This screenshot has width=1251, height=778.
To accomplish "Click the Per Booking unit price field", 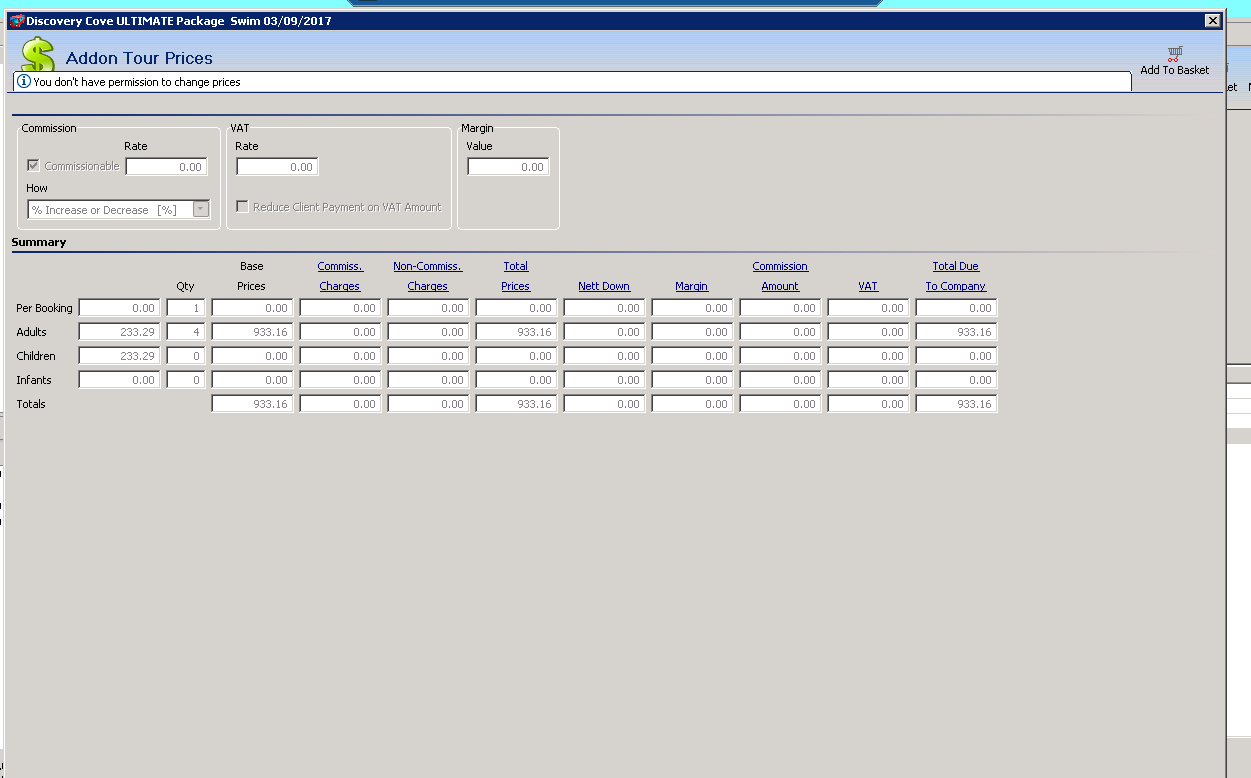I will (119, 308).
